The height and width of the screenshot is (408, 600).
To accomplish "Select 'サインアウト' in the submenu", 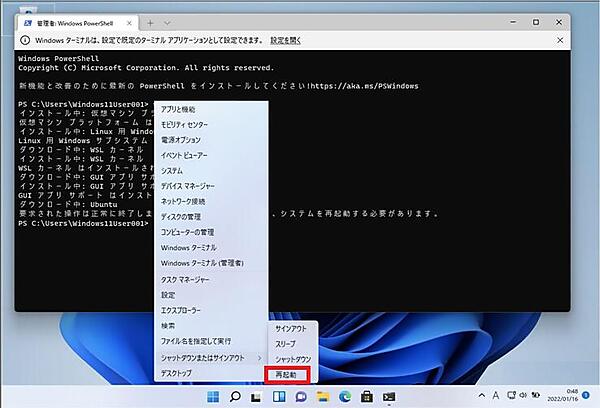I will pos(292,329).
